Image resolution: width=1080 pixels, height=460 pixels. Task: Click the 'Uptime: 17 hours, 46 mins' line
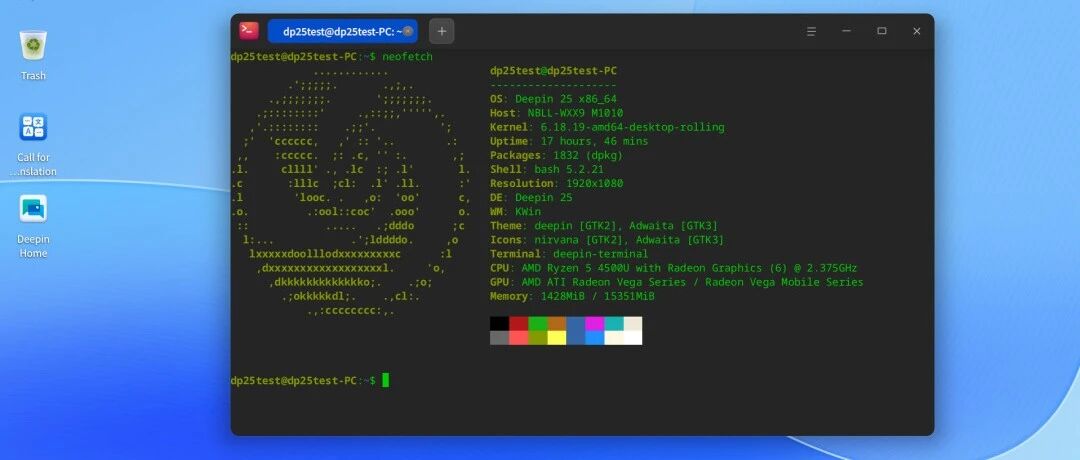pos(569,141)
